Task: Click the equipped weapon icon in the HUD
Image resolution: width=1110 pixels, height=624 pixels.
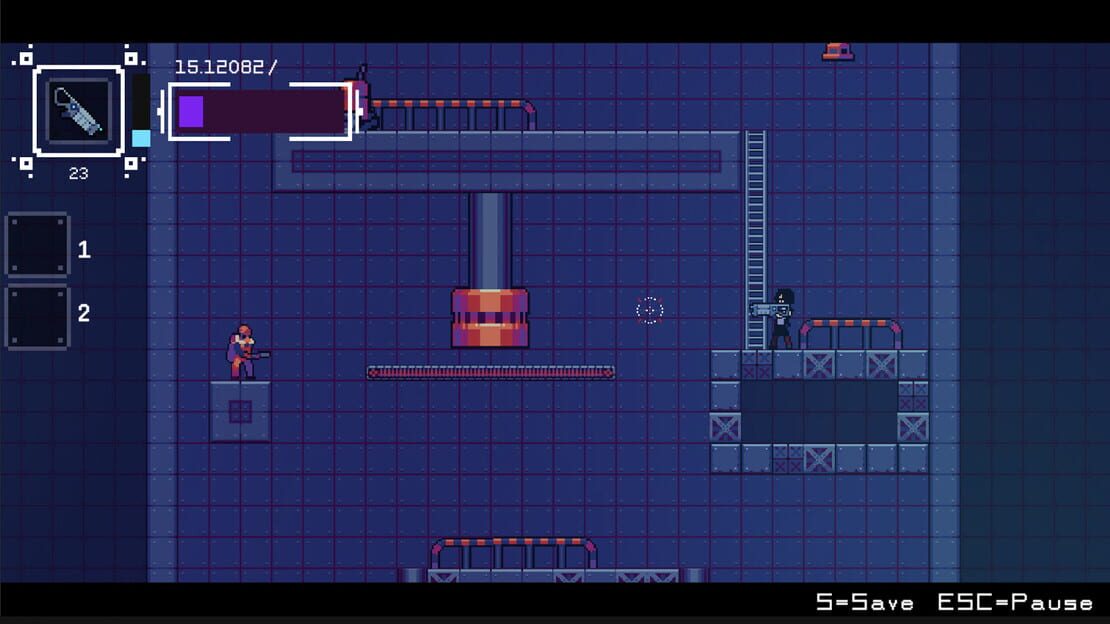Action: (79, 110)
